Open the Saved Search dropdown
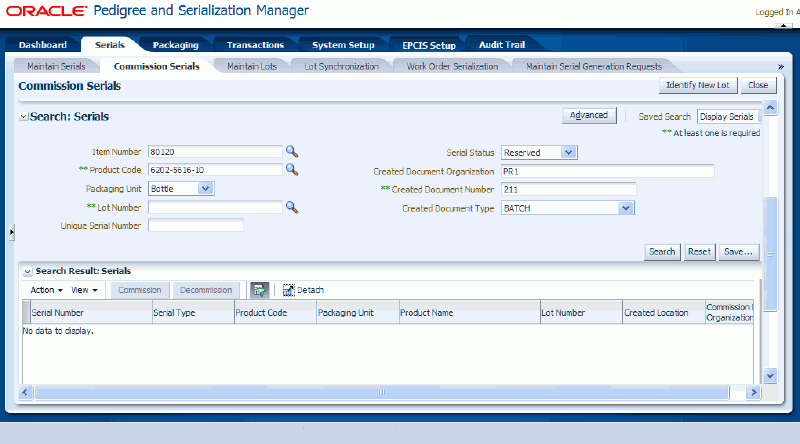This screenshot has height=444, width=800. pyautogui.click(x=729, y=116)
